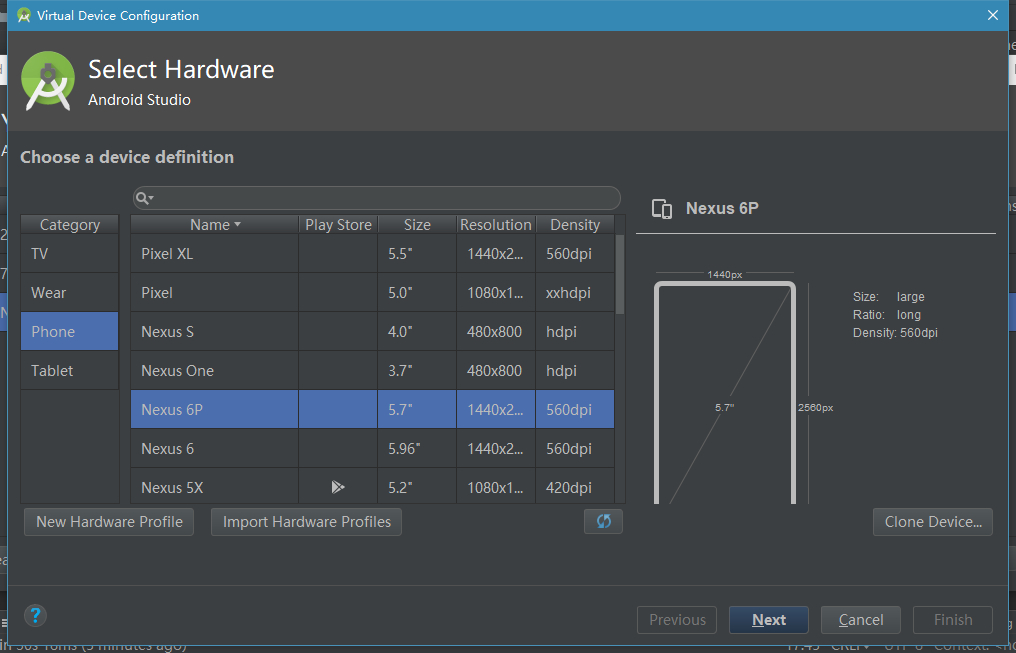Close the Virtual Device Configuration dialog

tap(993, 15)
